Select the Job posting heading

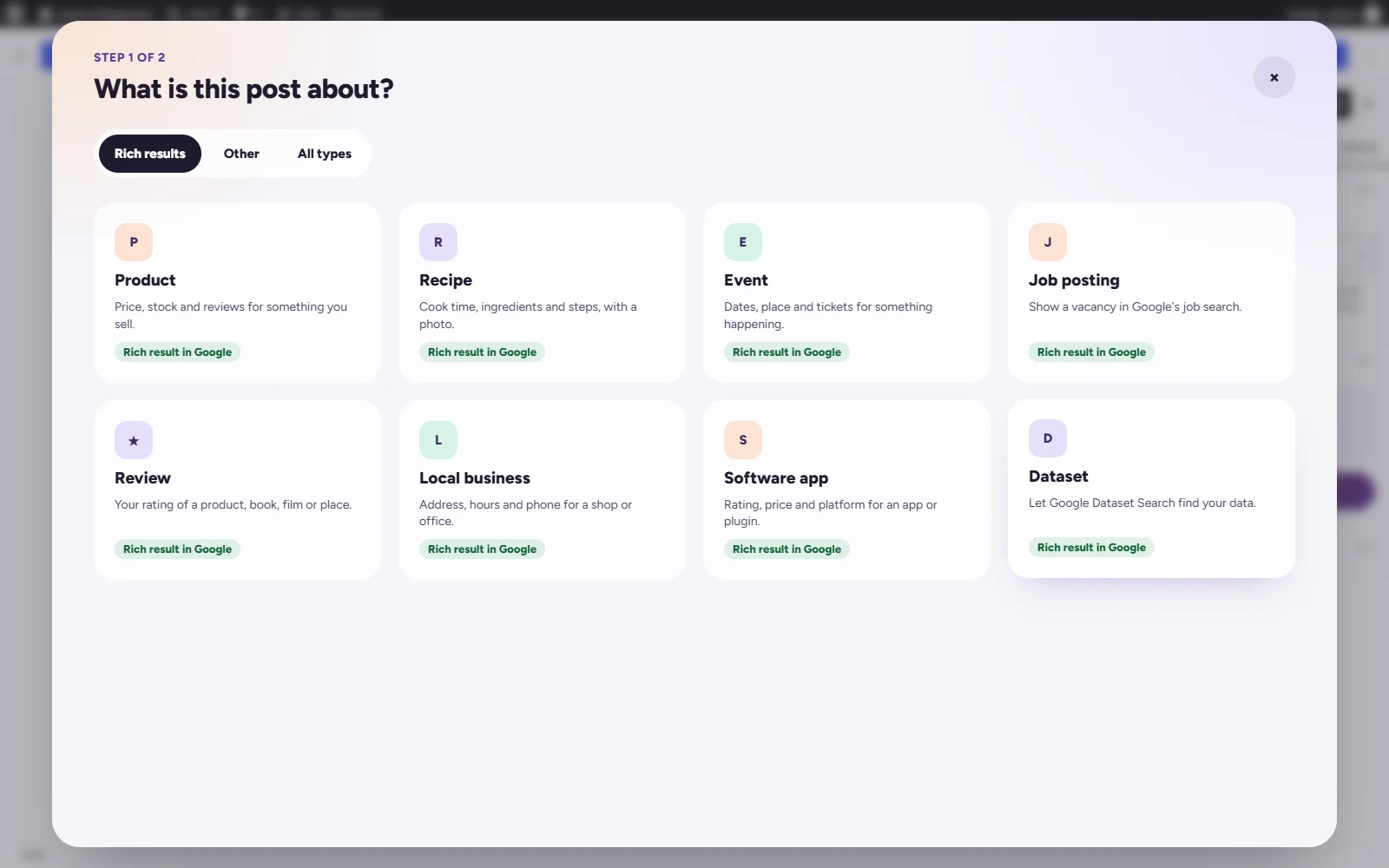pyautogui.click(x=1074, y=280)
